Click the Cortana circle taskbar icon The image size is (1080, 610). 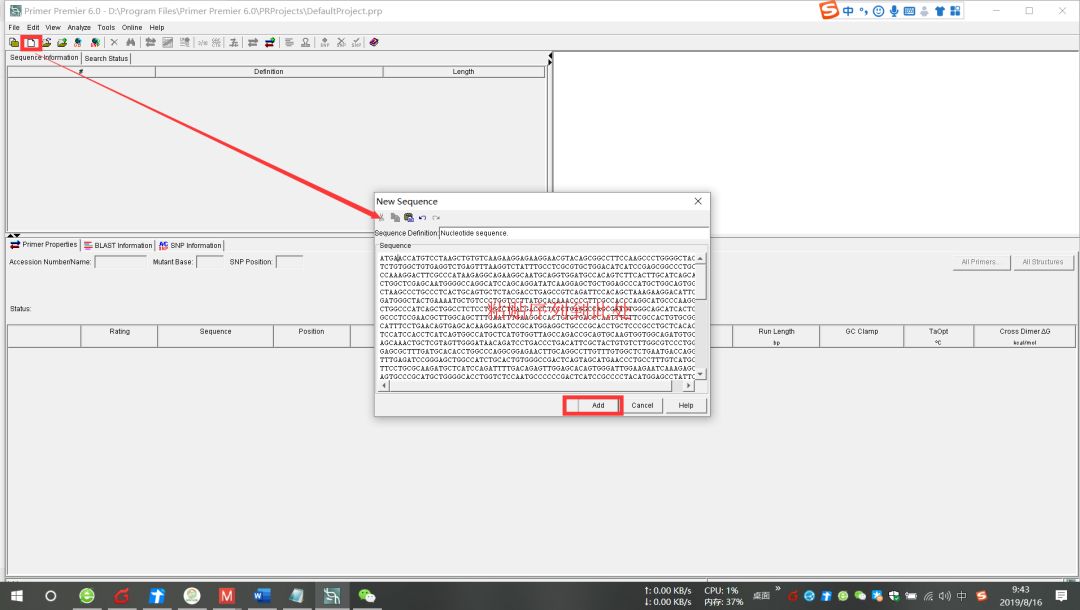coord(50,596)
